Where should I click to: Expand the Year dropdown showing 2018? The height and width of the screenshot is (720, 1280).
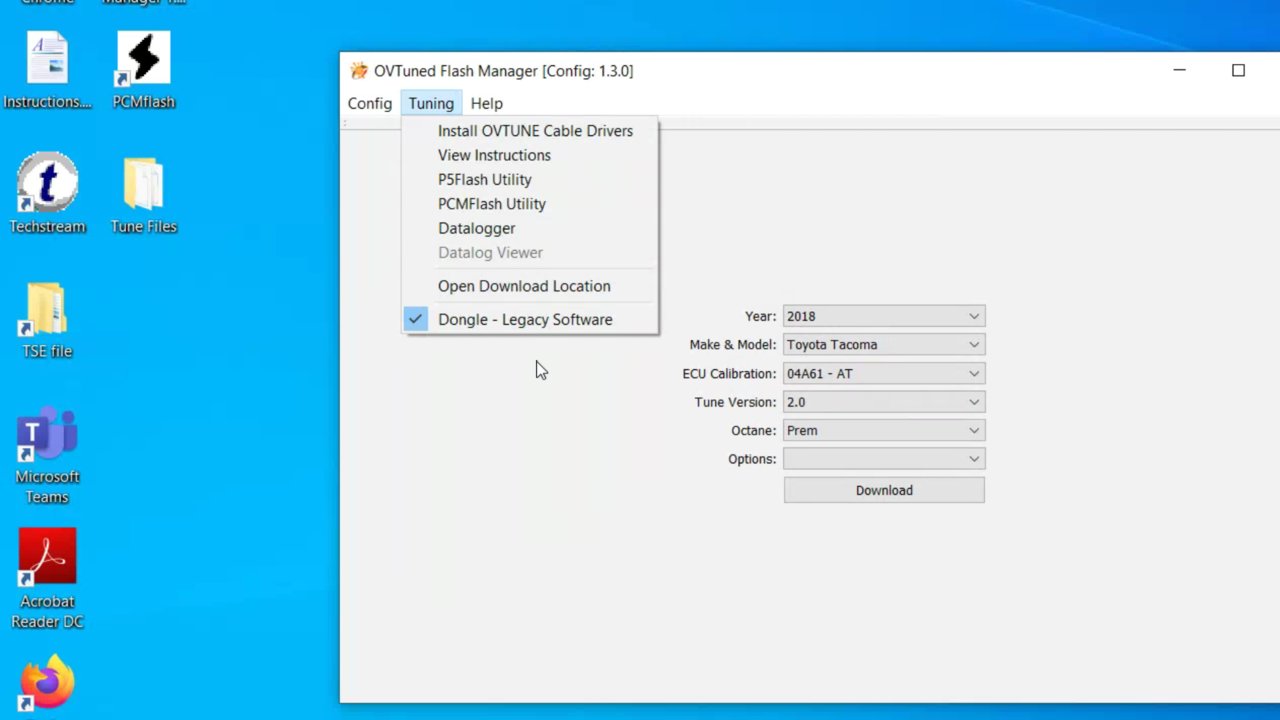(x=884, y=316)
